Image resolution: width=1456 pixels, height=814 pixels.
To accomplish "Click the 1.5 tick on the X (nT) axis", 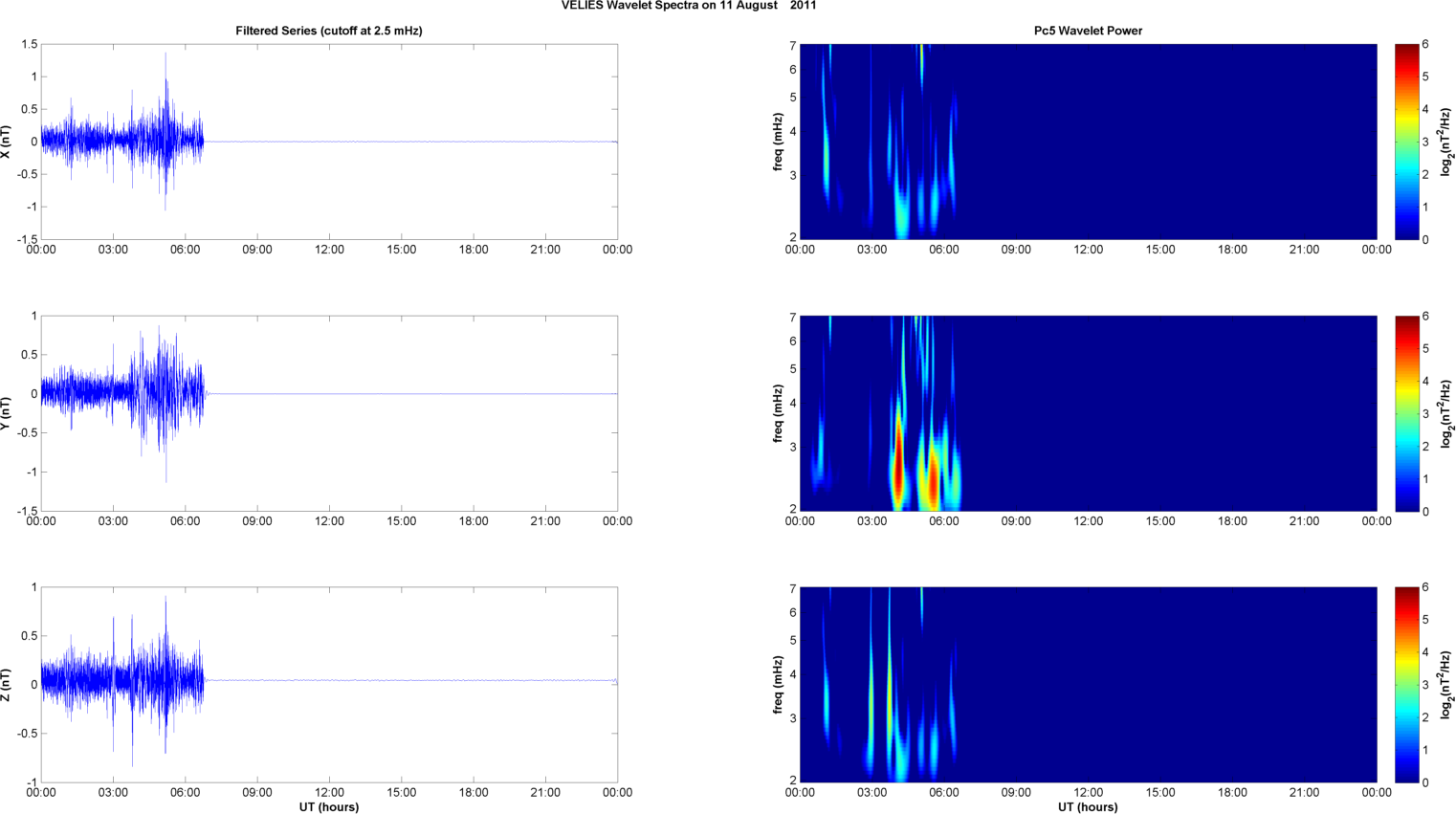I will click(29, 45).
